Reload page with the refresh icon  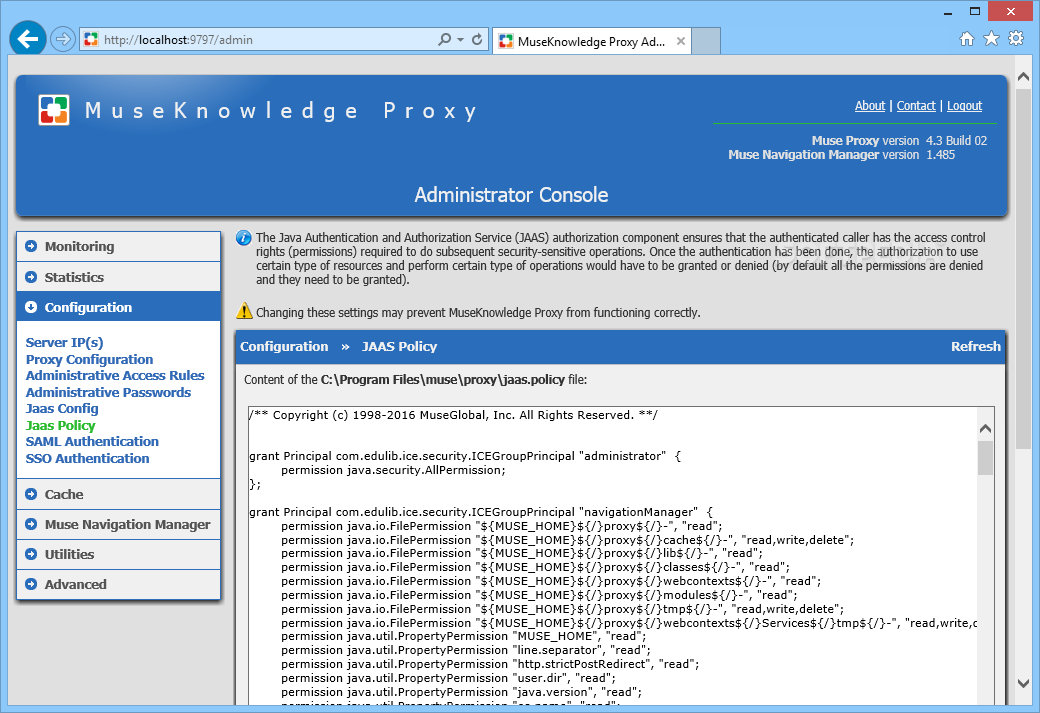[477, 39]
